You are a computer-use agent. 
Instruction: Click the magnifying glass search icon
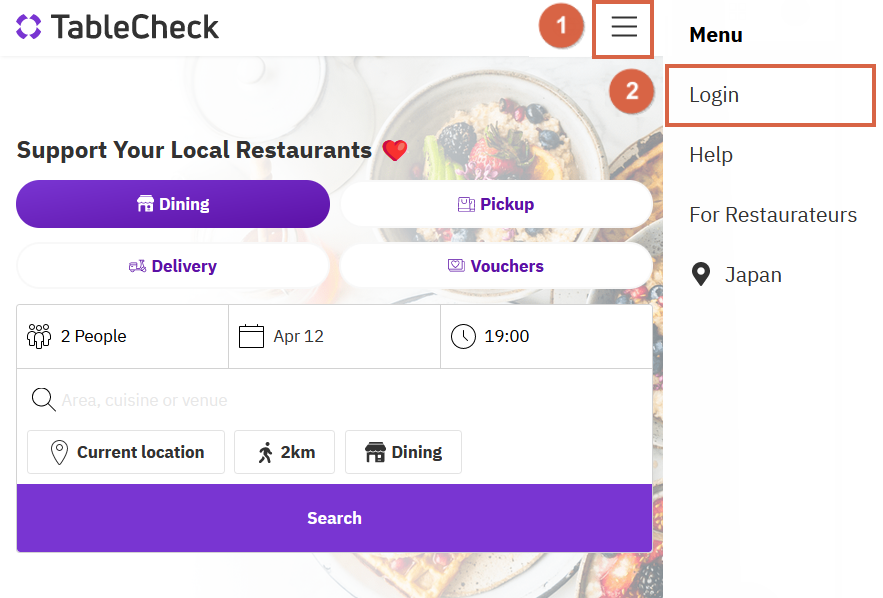pyautogui.click(x=43, y=400)
